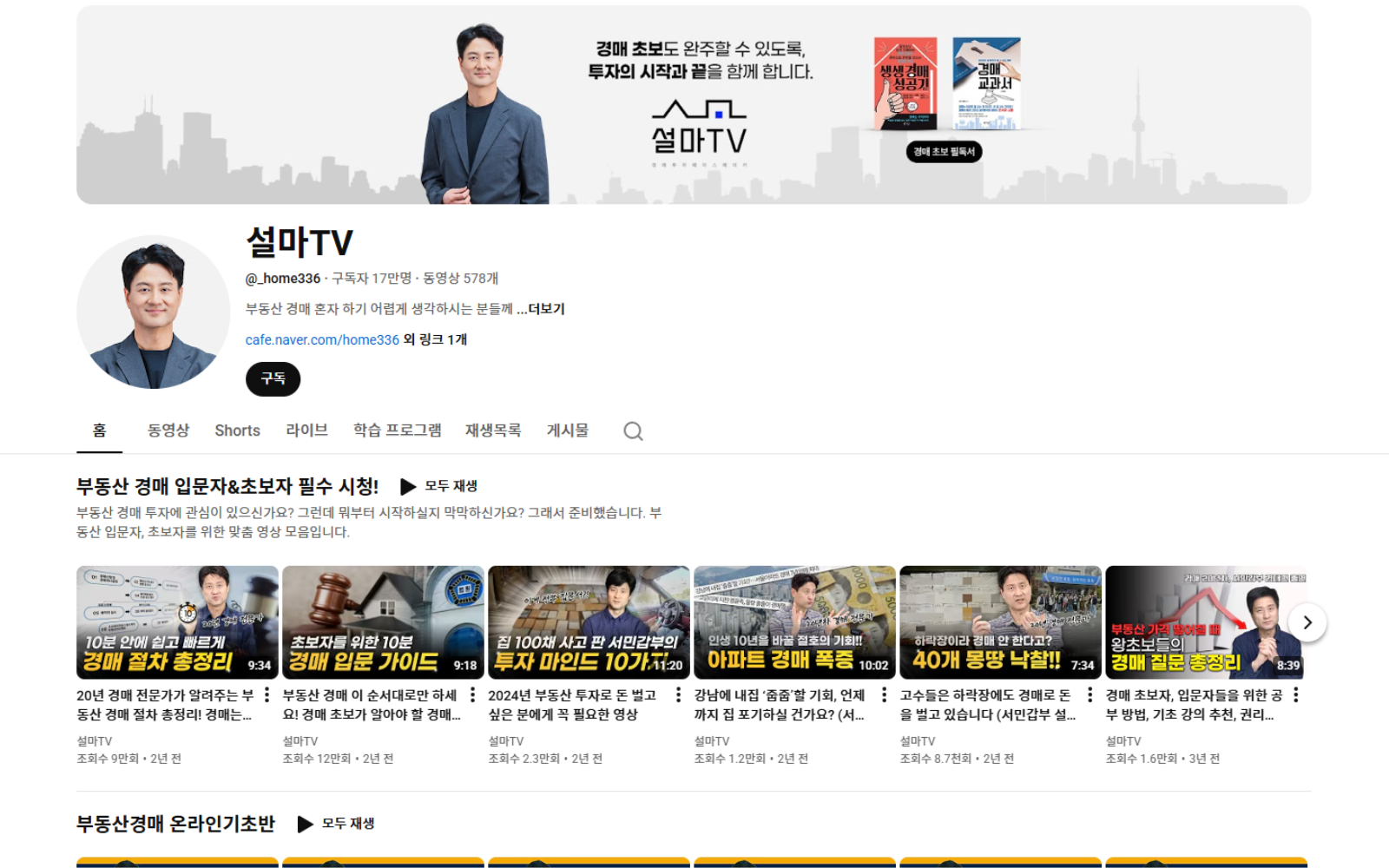Viewport: 1389px width, 868px height.
Task: Open the 동영상 tab
Action: [168, 431]
